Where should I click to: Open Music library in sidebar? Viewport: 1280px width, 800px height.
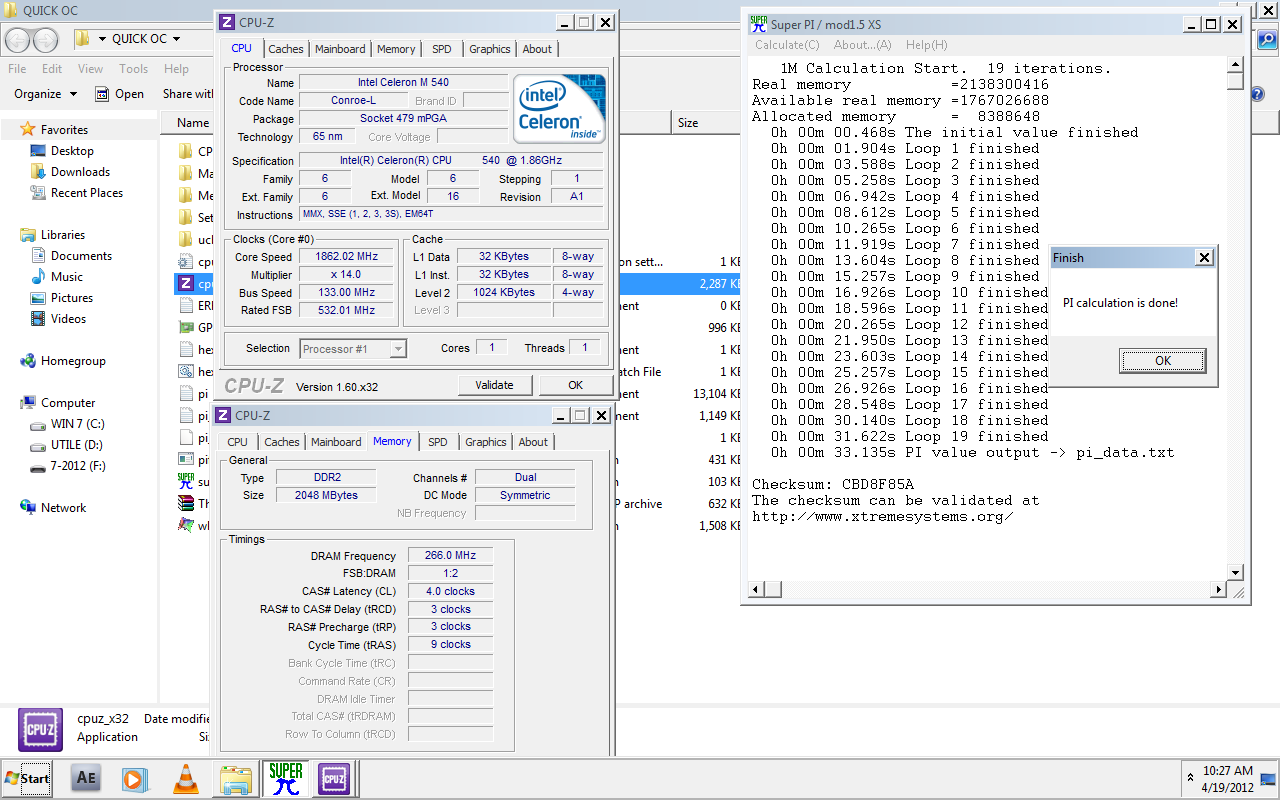(67, 277)
